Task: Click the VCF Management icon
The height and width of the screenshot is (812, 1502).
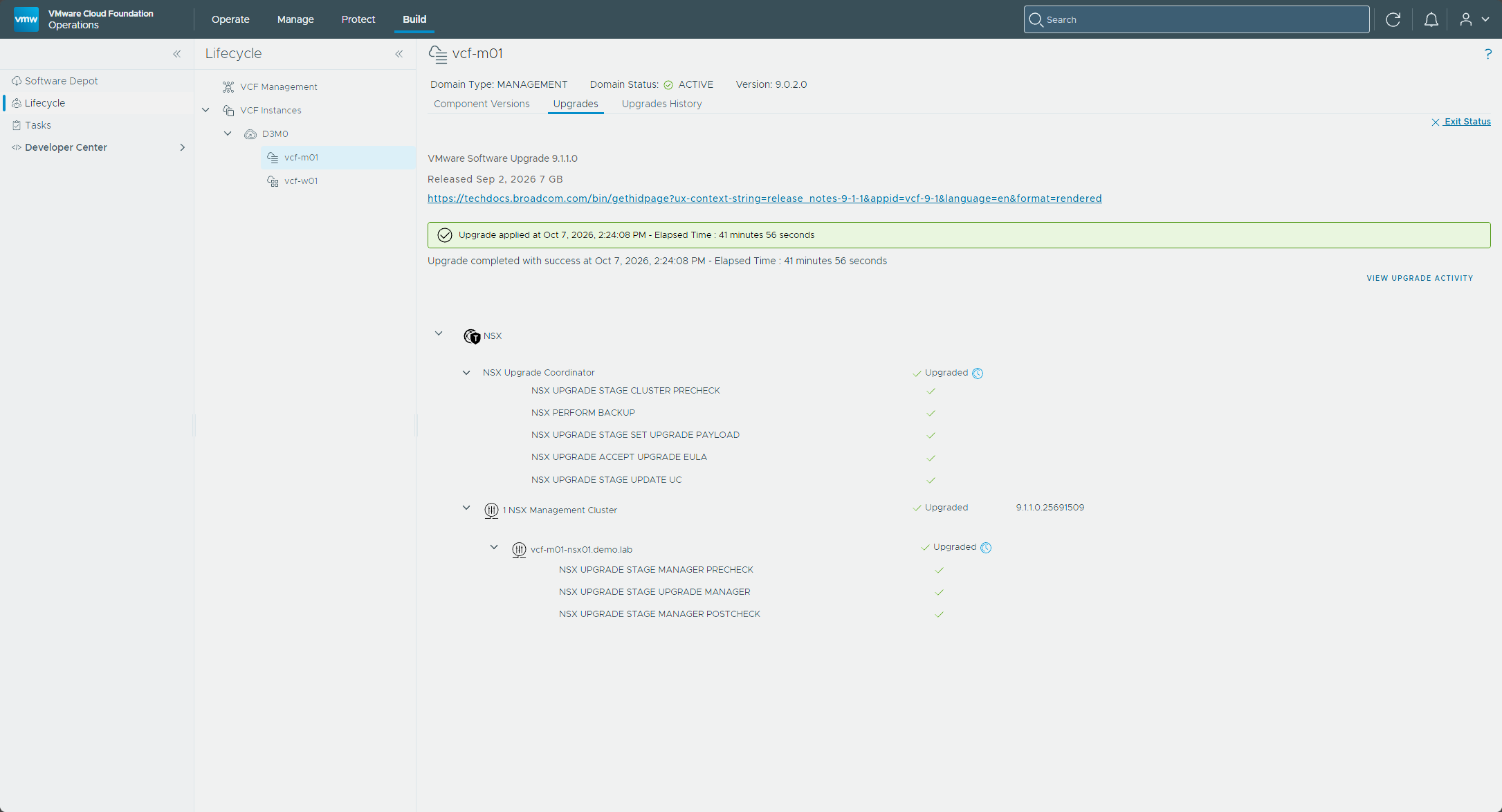Action: click(x=228, y=87)
